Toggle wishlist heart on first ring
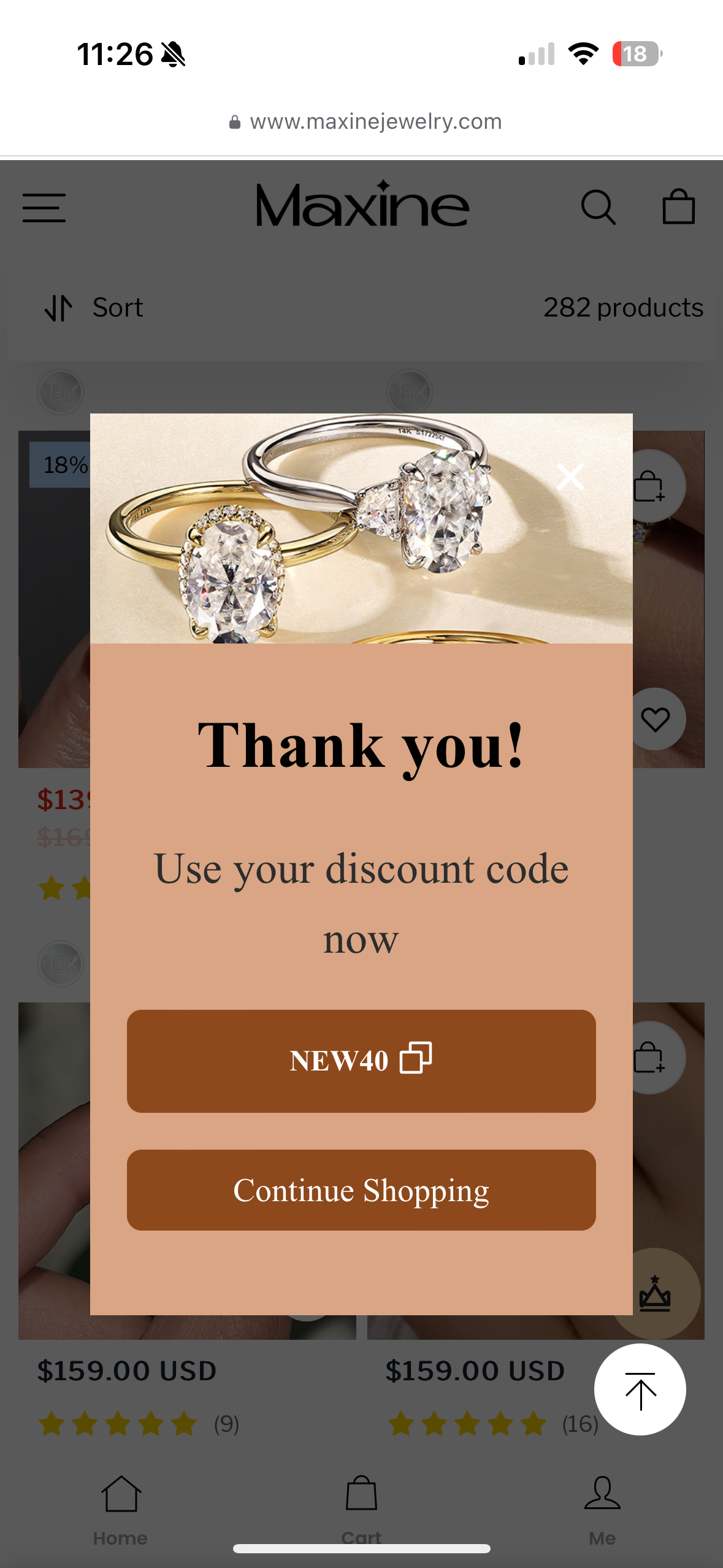The height and width of the screenshot is (1568, 723). (656, 719)
